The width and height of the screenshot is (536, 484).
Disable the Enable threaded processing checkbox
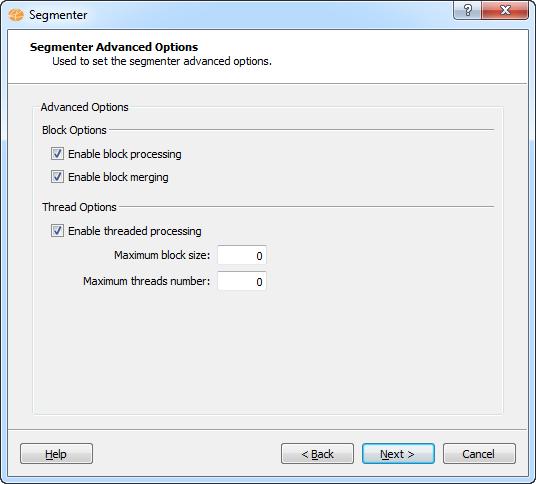click(57, 231)
